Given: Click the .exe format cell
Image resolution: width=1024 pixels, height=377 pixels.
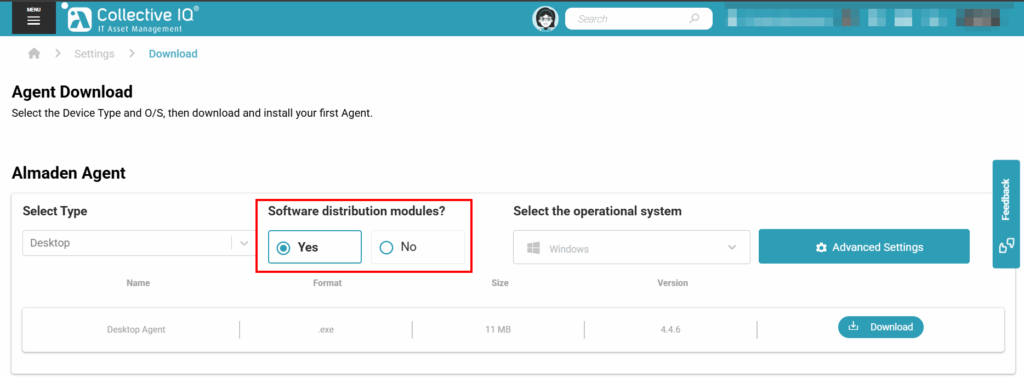Looking at the screenshot, I should 326,329.
